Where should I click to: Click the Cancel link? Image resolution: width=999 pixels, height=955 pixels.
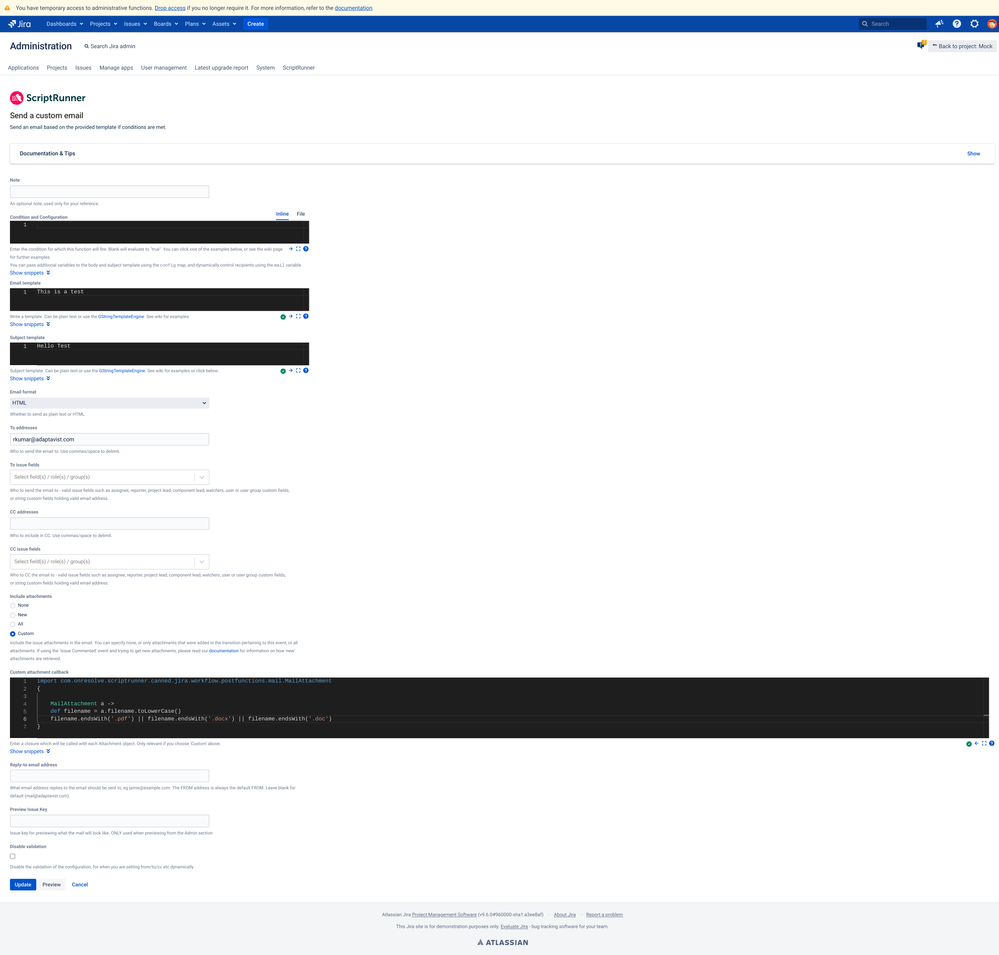[x=80, y=884]
